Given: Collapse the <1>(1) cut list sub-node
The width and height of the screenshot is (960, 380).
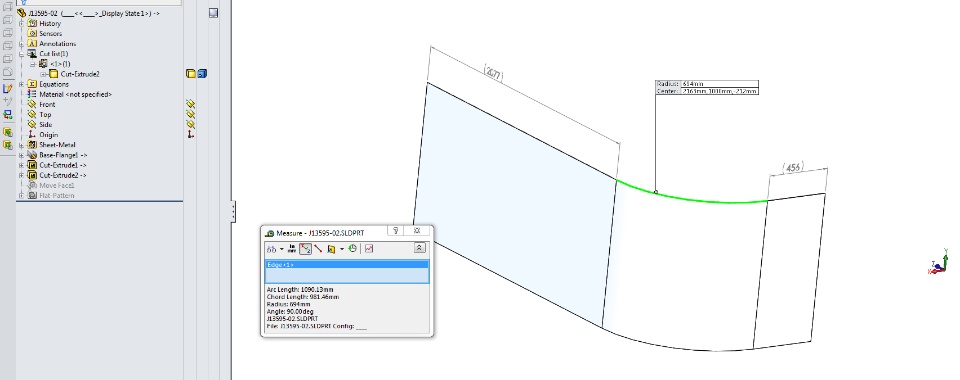Looking at the screenshot, I should click(x=33, y=64).
